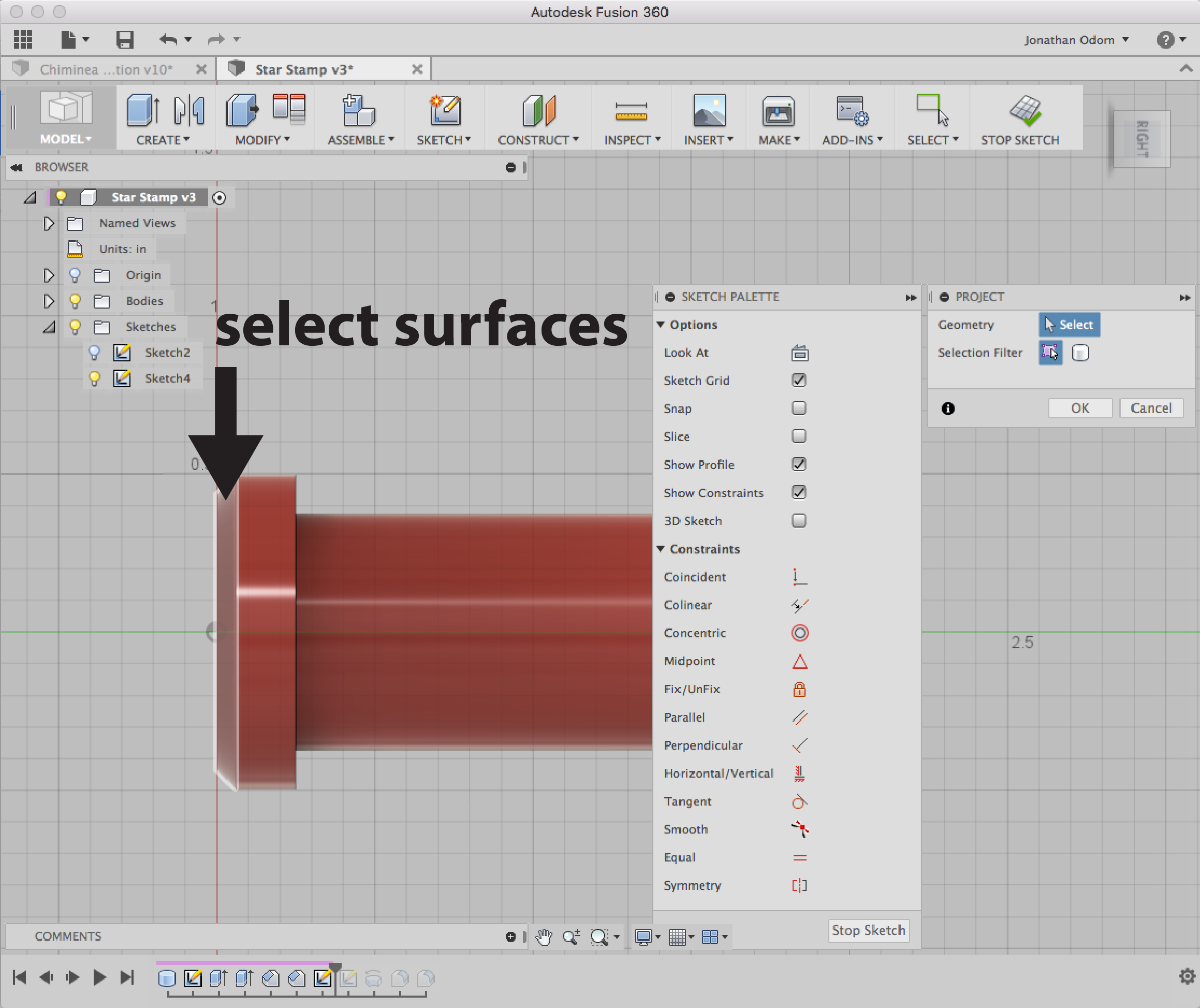1200x1008 pixels.
Task: Open the INSERT menu in the toolbar
Action: tap(709, 139)
